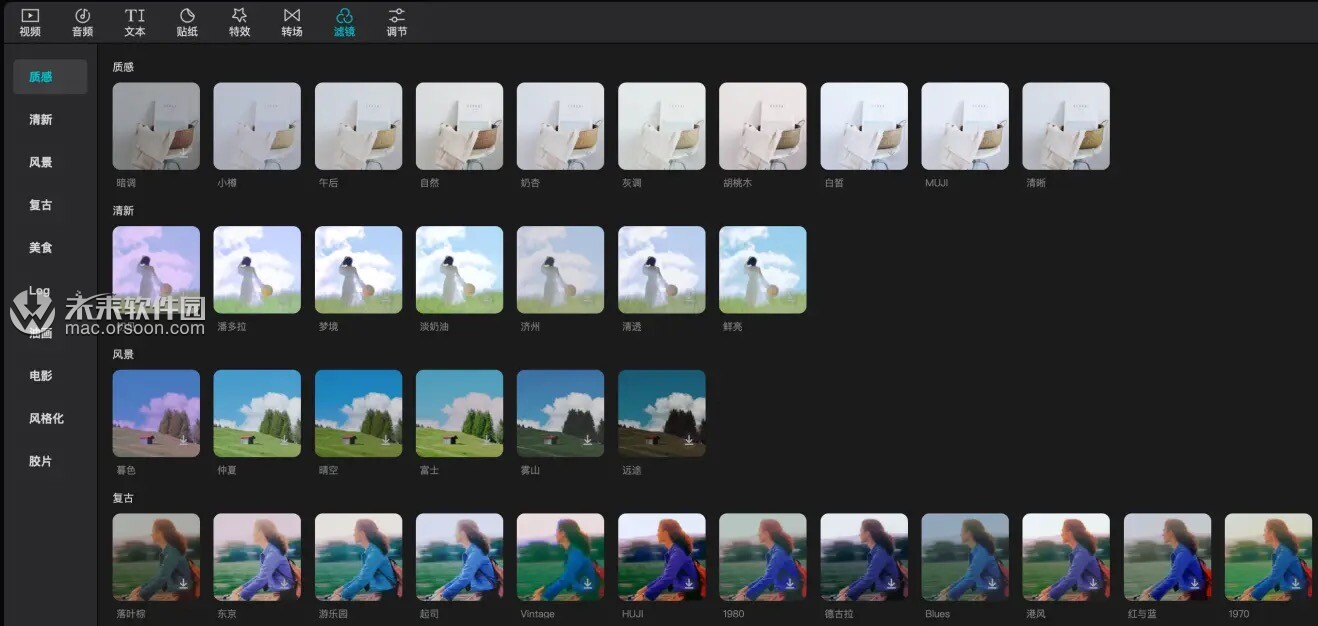Apply the Vintage retro filter thumbnail
Viewport: 1318px width, 626px height.
point(560,557)
